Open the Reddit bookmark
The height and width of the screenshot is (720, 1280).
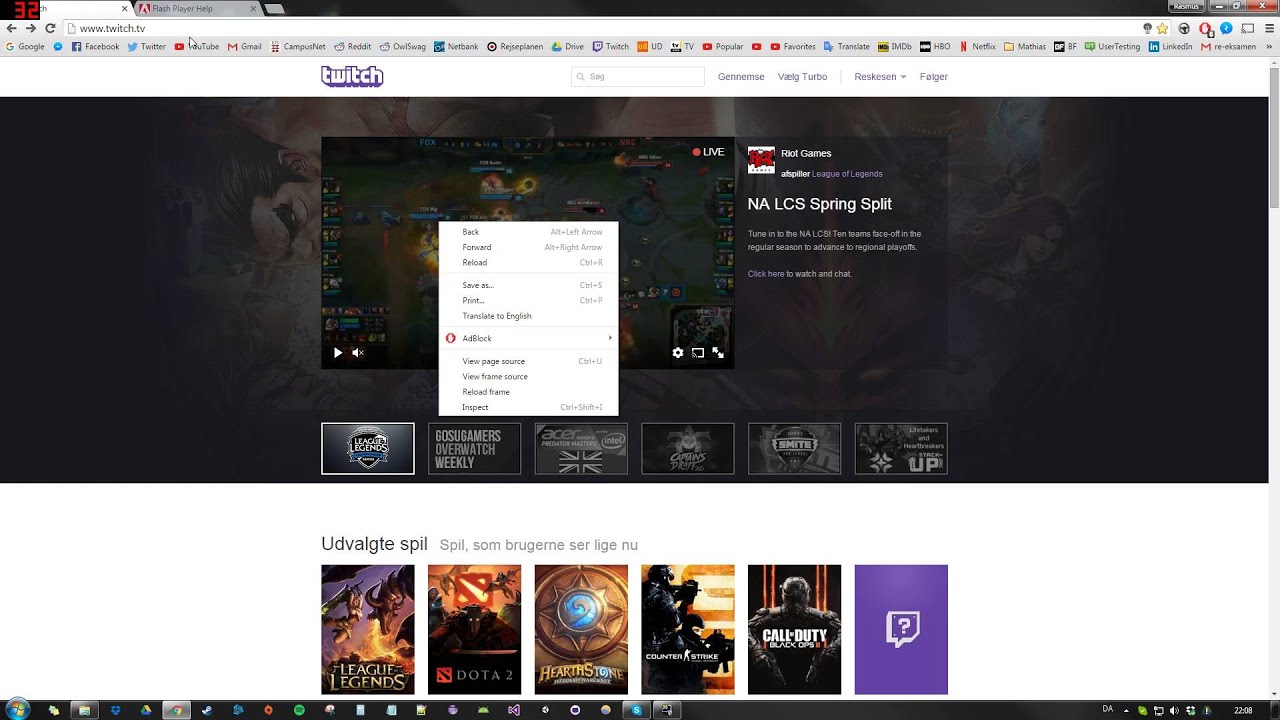coord(353,46)
